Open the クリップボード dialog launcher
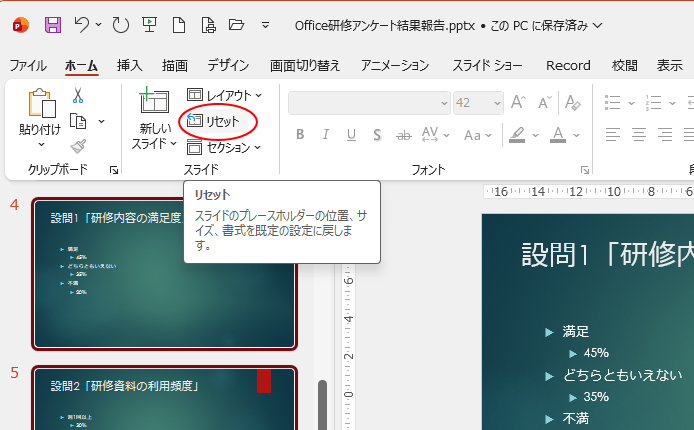Screen dimensions: 694x430 pyautogui.click(x=114, y=170)
